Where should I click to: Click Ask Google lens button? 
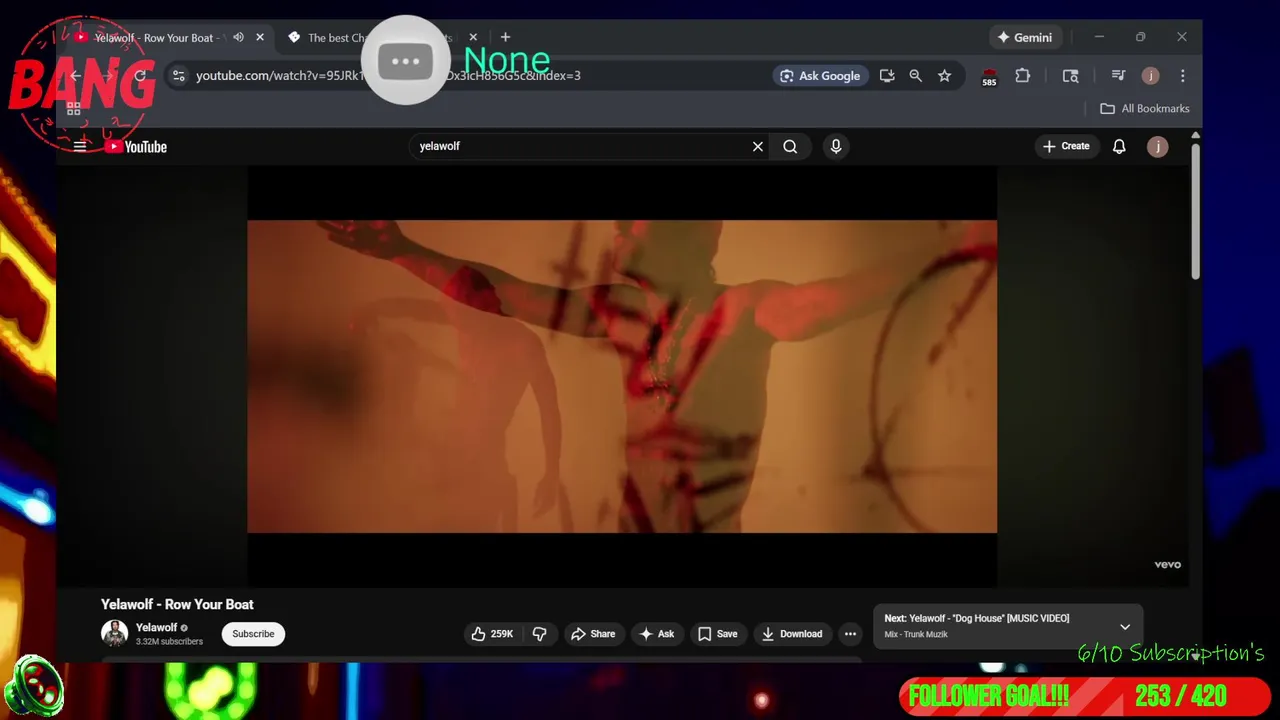(819, 76)
